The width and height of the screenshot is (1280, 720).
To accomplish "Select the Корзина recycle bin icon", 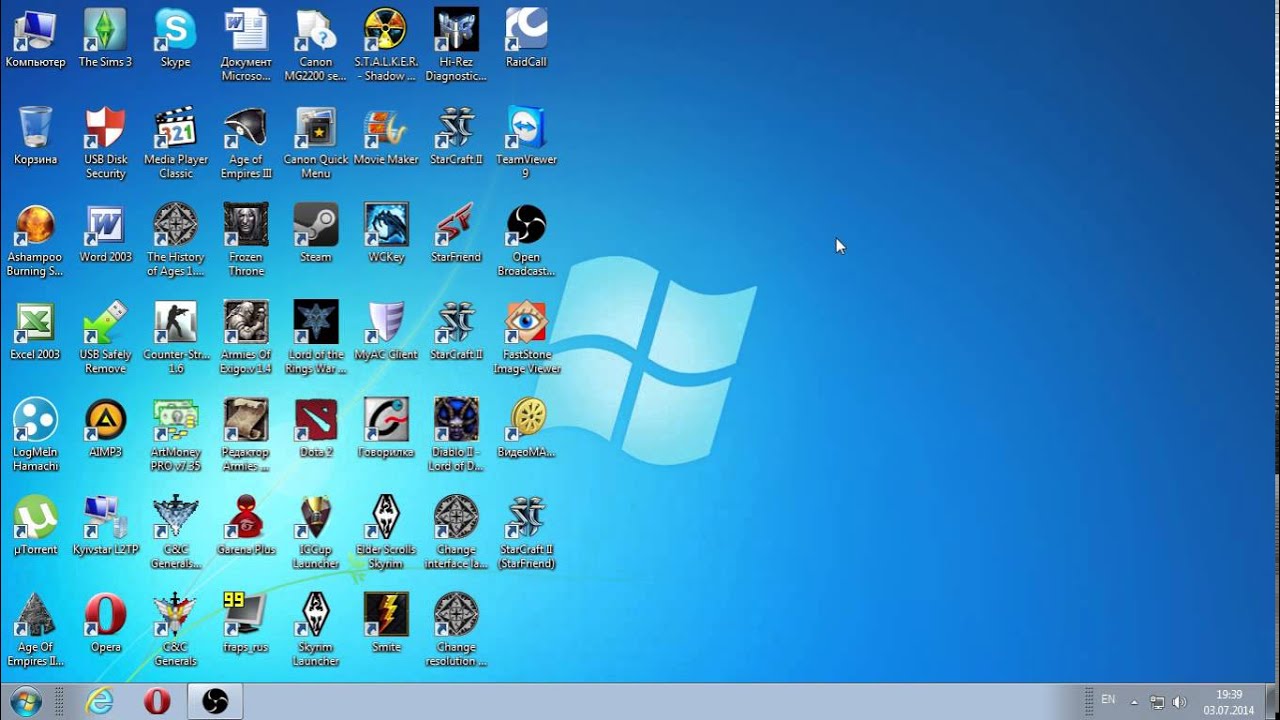I will tap(35, 137).
